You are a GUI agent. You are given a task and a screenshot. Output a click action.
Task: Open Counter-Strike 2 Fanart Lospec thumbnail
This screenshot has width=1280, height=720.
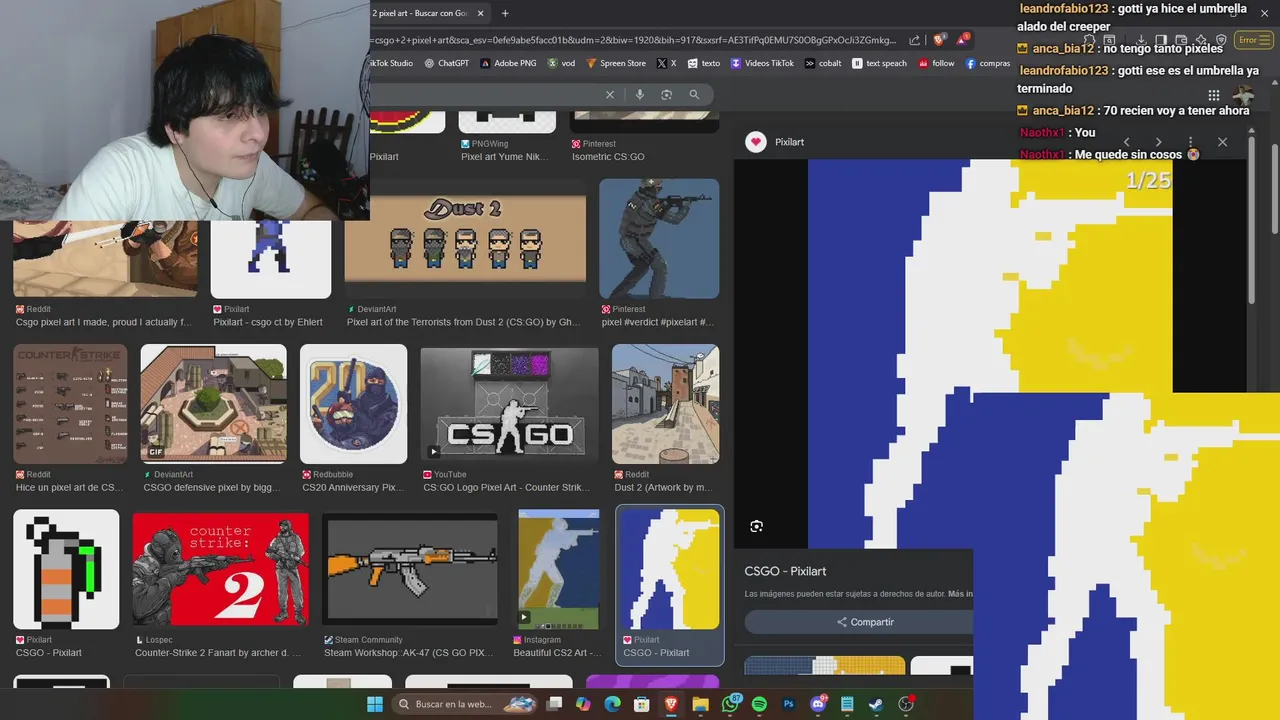pos(221,568)
